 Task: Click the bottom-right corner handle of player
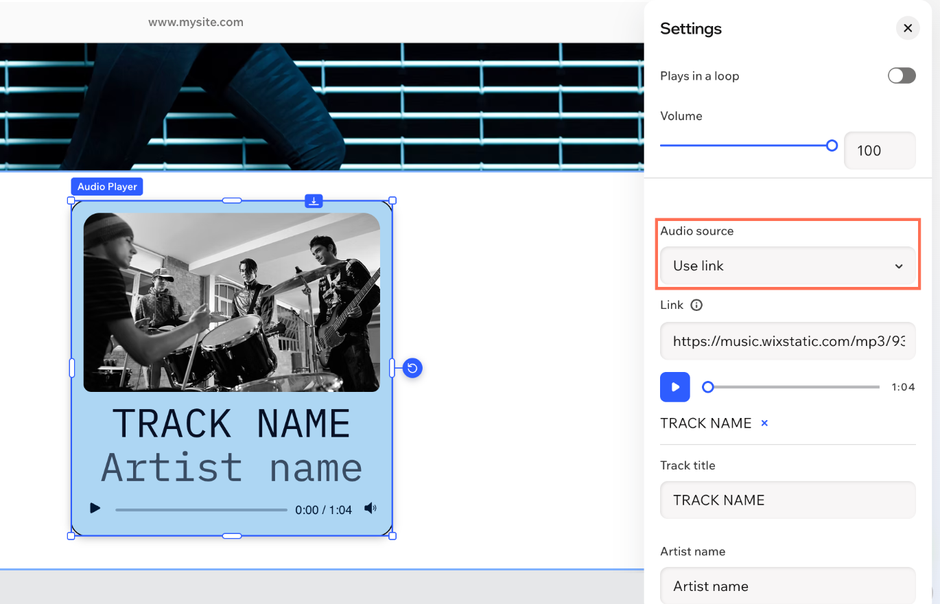tap(393, 536)
